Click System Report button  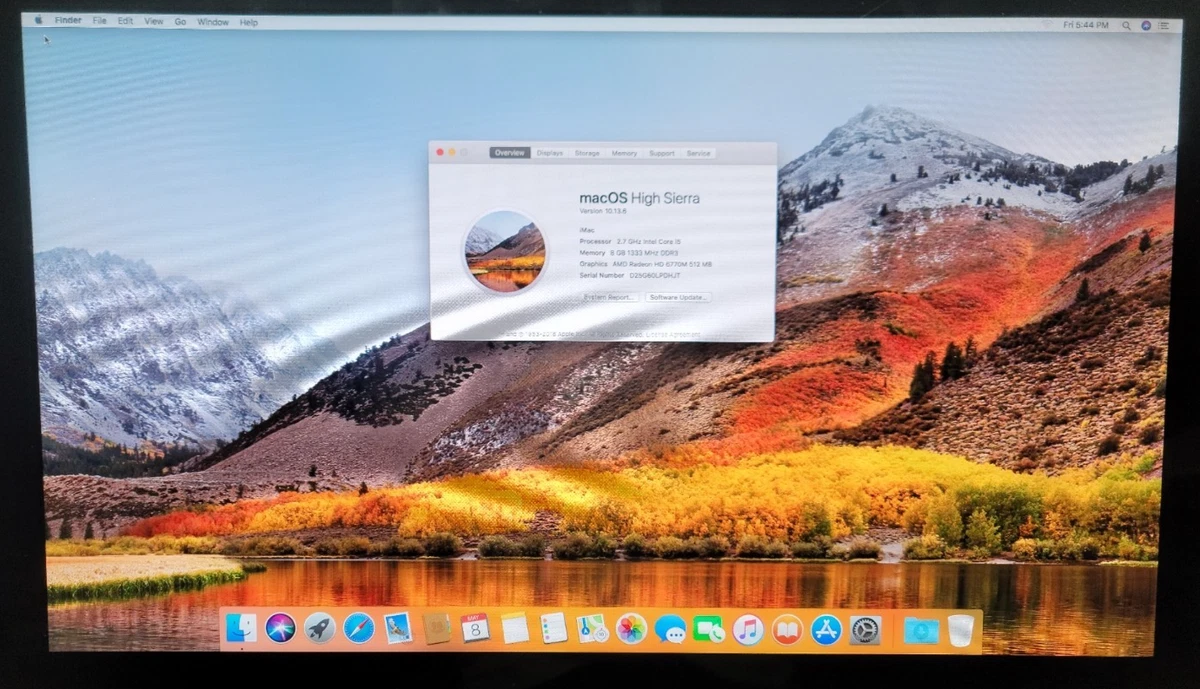coord(609,297)
